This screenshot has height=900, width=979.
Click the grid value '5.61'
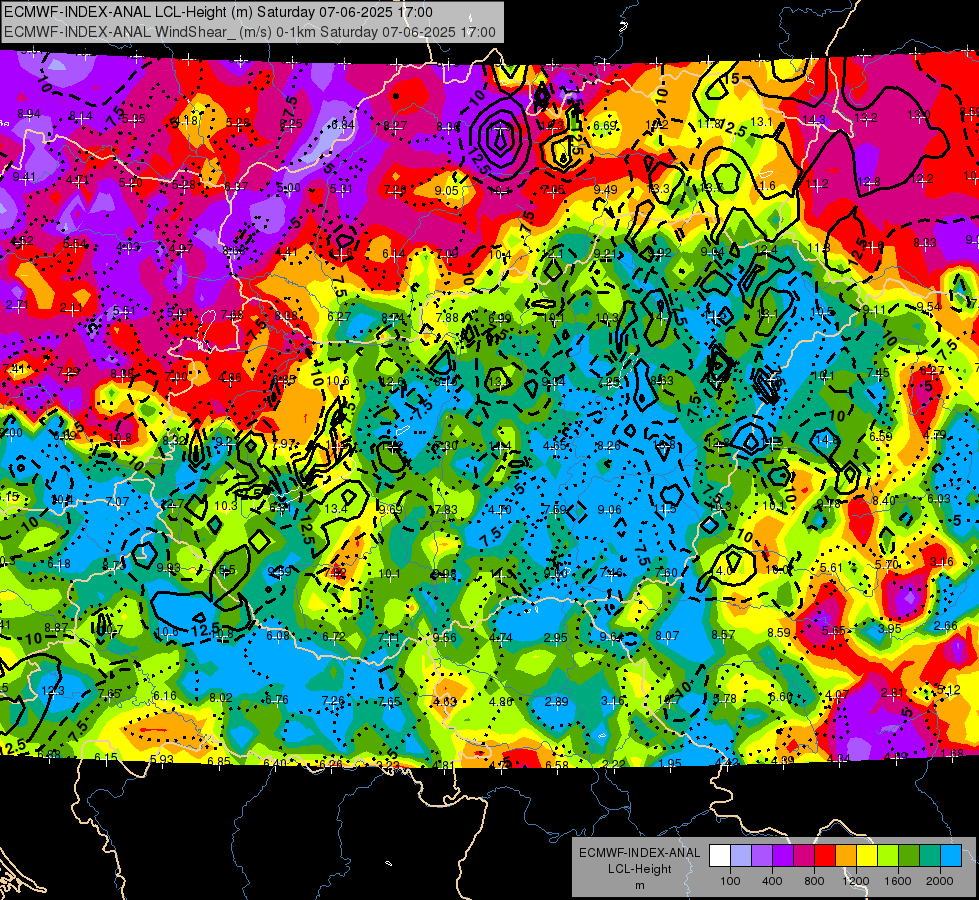point(831,568)
